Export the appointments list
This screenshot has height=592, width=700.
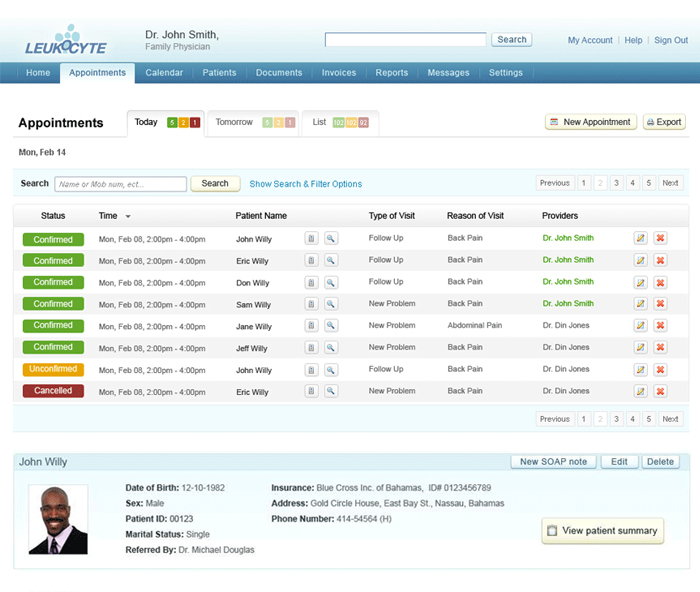[x=664, y=122]
